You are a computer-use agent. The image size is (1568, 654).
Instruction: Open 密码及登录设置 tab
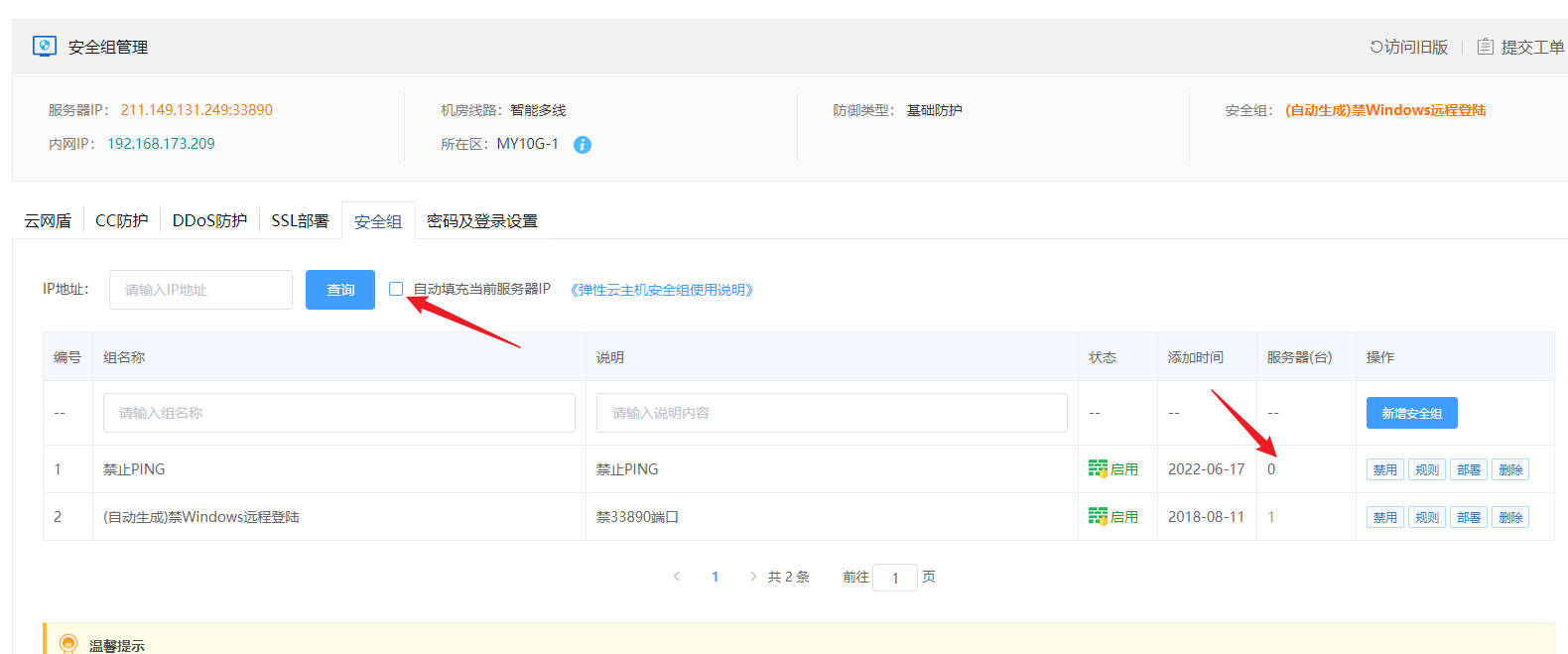click(x=482, y=220)
